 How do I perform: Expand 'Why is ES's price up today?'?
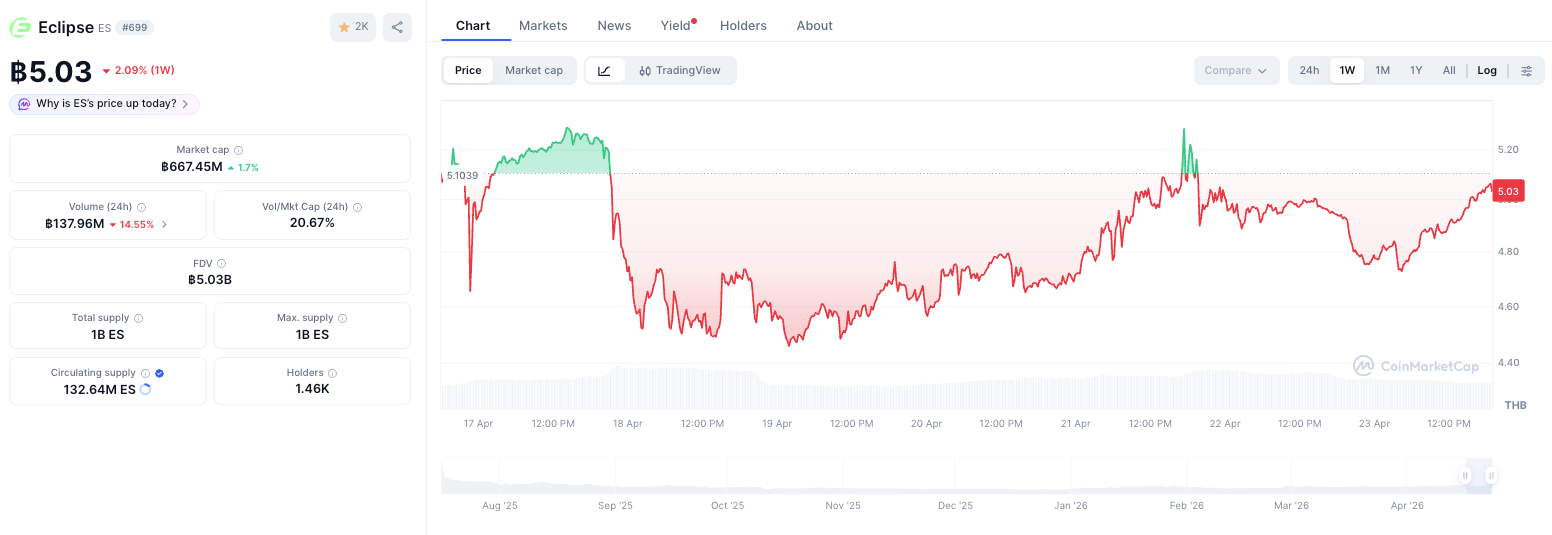click(104, 104)
